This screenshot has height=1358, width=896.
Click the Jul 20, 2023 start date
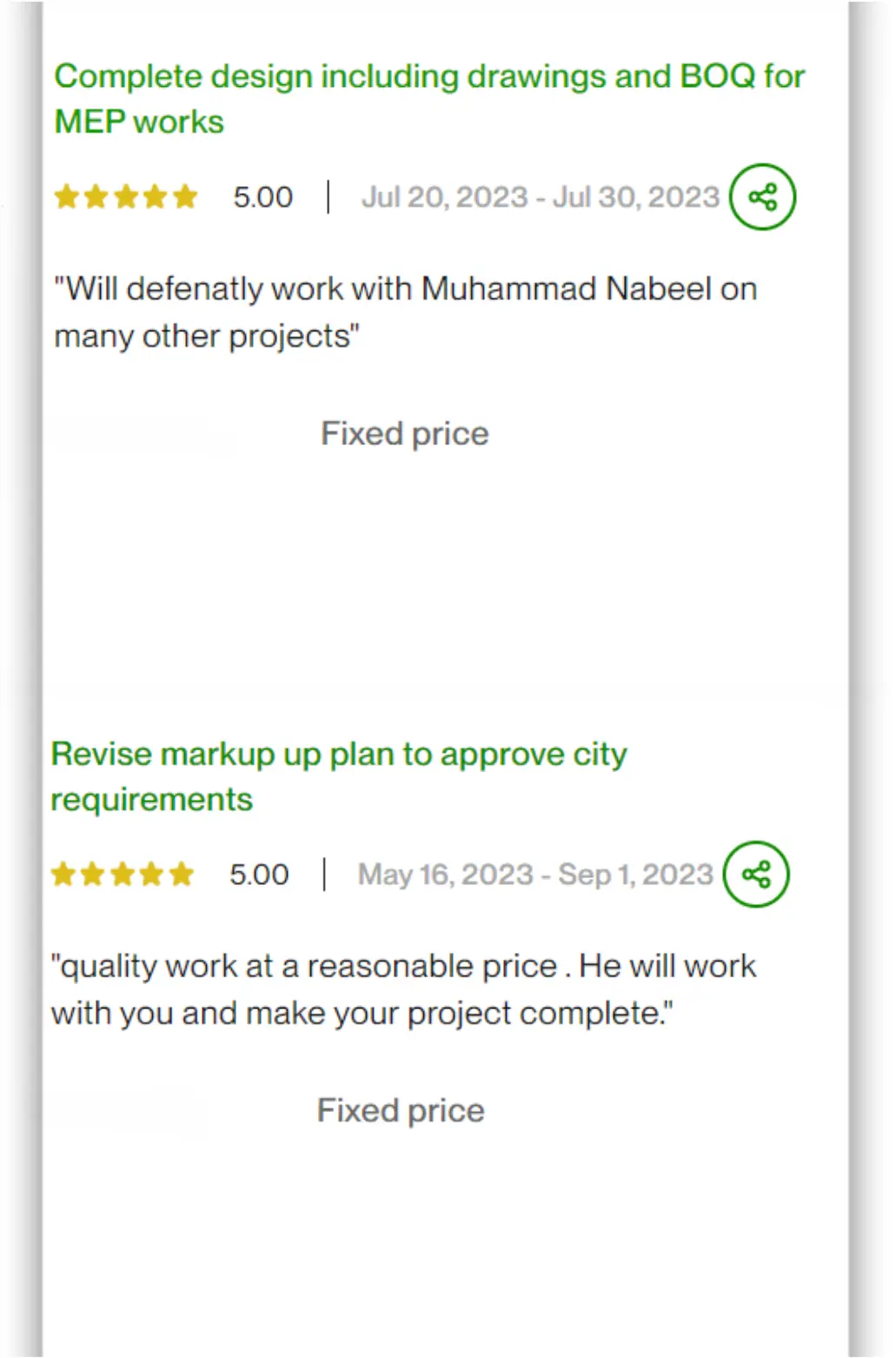(445, 197)
